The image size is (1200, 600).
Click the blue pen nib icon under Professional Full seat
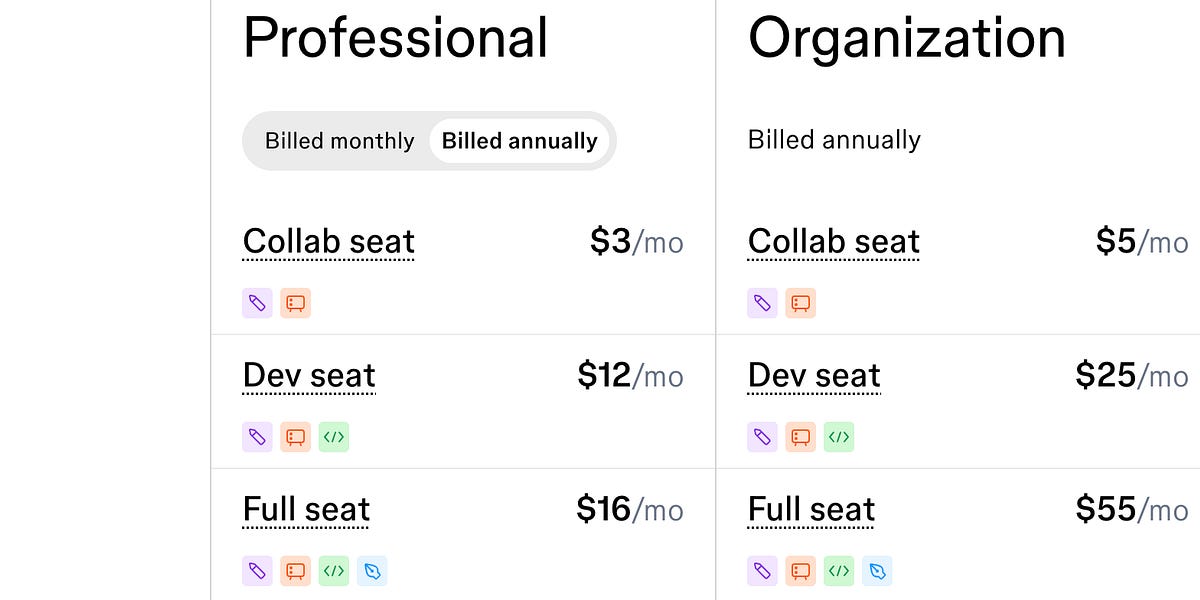tap(372, 571)
